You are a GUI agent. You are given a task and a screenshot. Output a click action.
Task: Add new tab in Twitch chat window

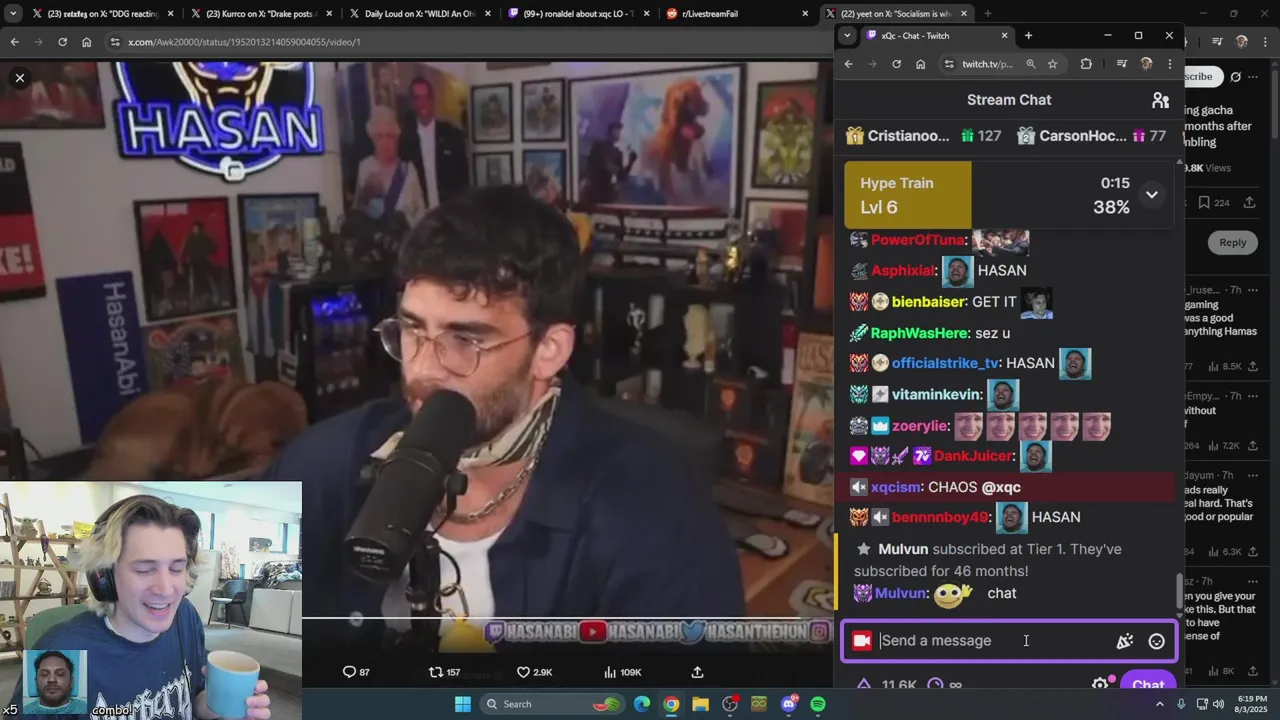1028,36
